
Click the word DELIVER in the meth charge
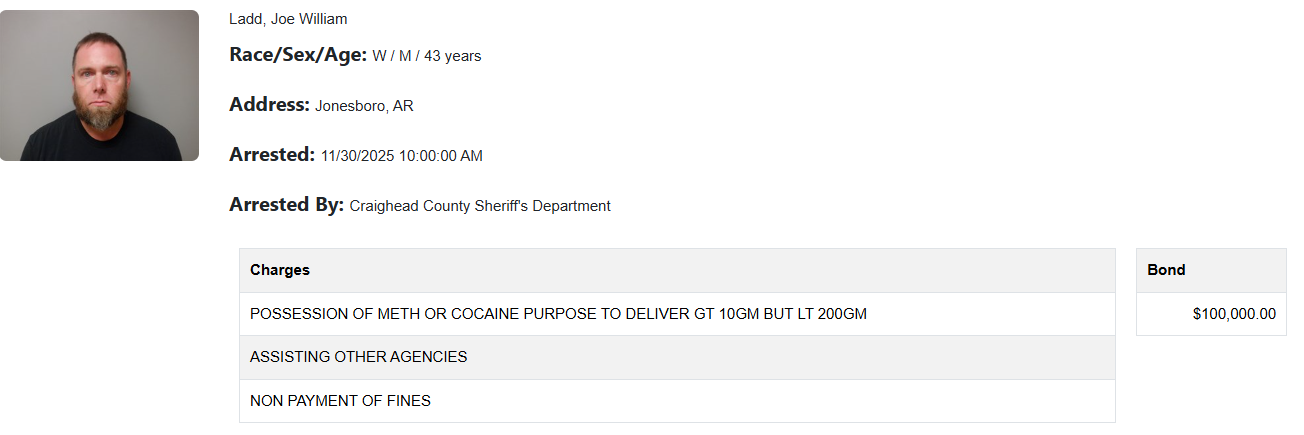(x=657, y=314)
